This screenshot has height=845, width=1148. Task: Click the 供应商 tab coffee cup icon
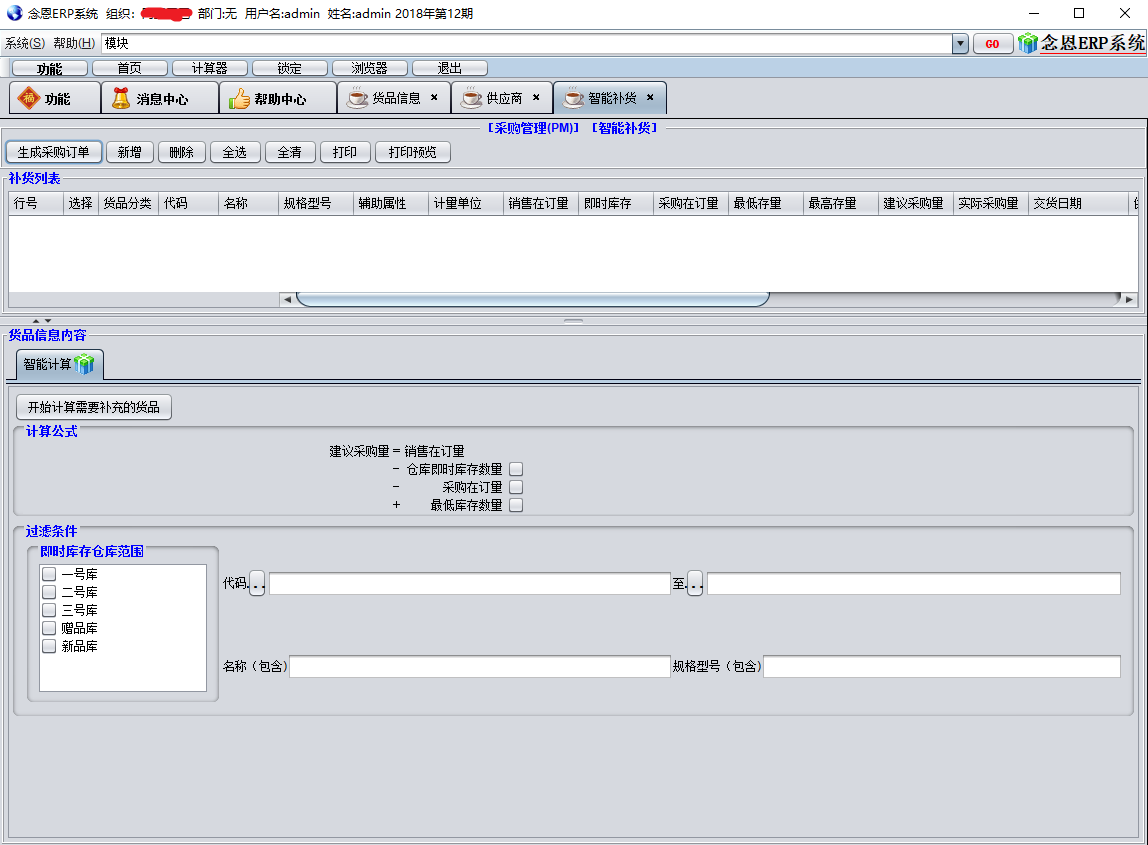click(x=471, y=98)
